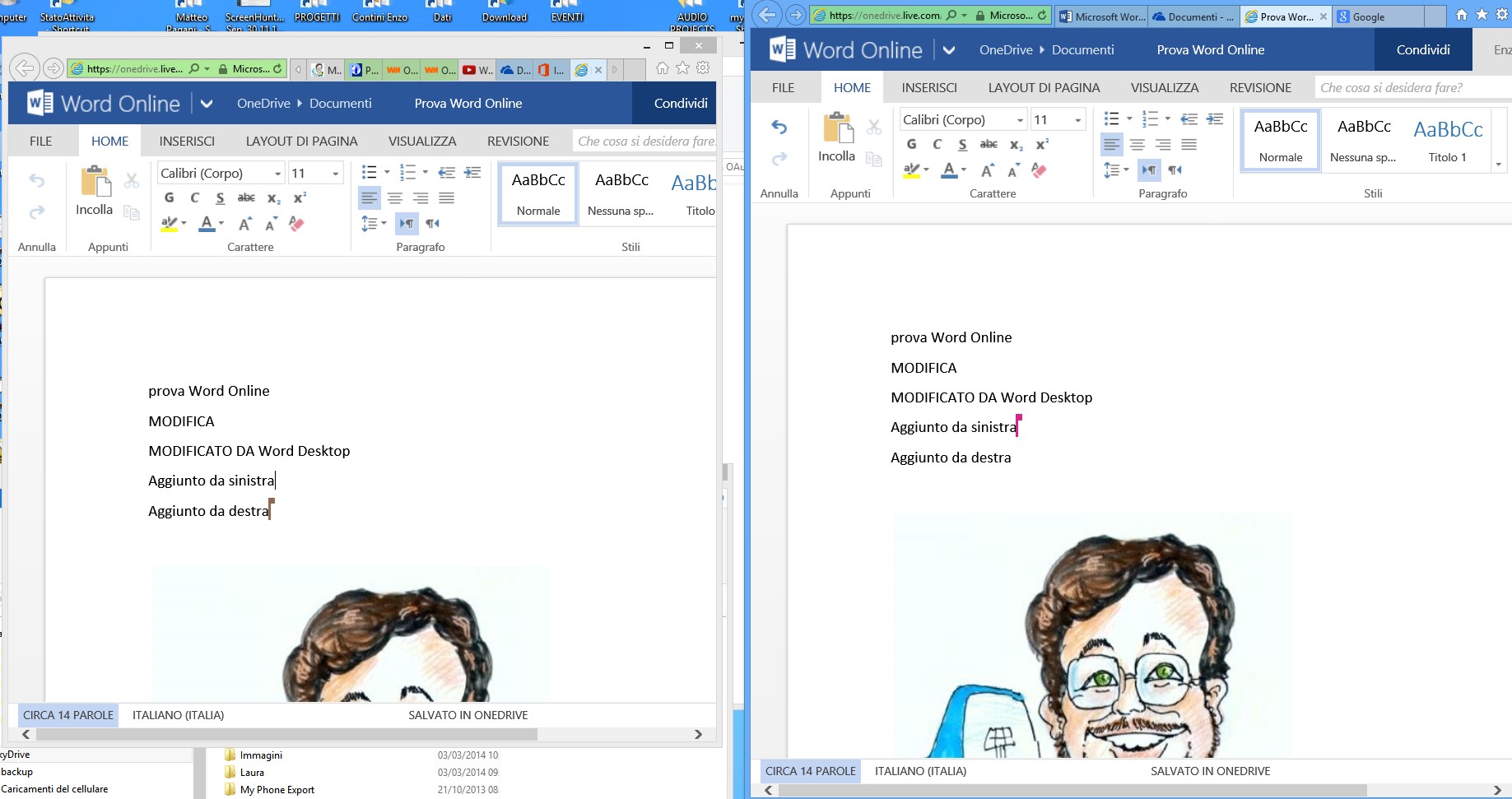Click increase indent icon in right window
Viewport: 1512px width, 799px height.
pyautogui.click(x=1214, y=119)
